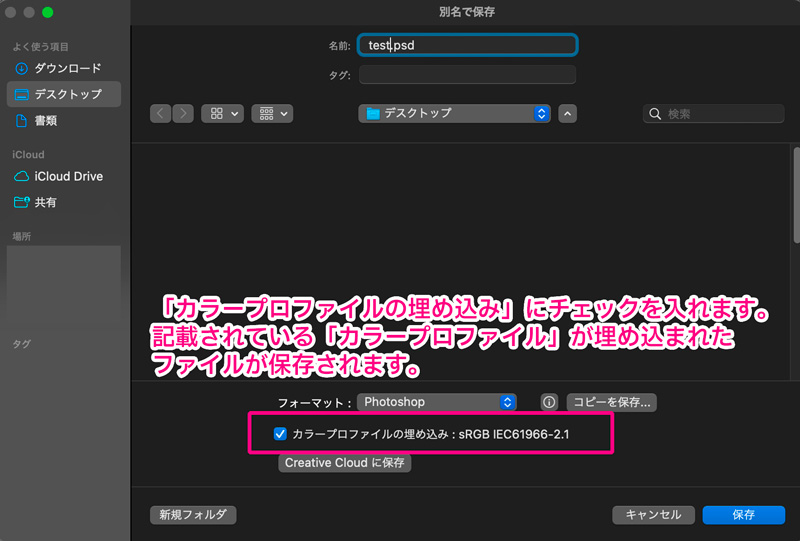Open iCloud Drive in the sidebar

point(68,176)
